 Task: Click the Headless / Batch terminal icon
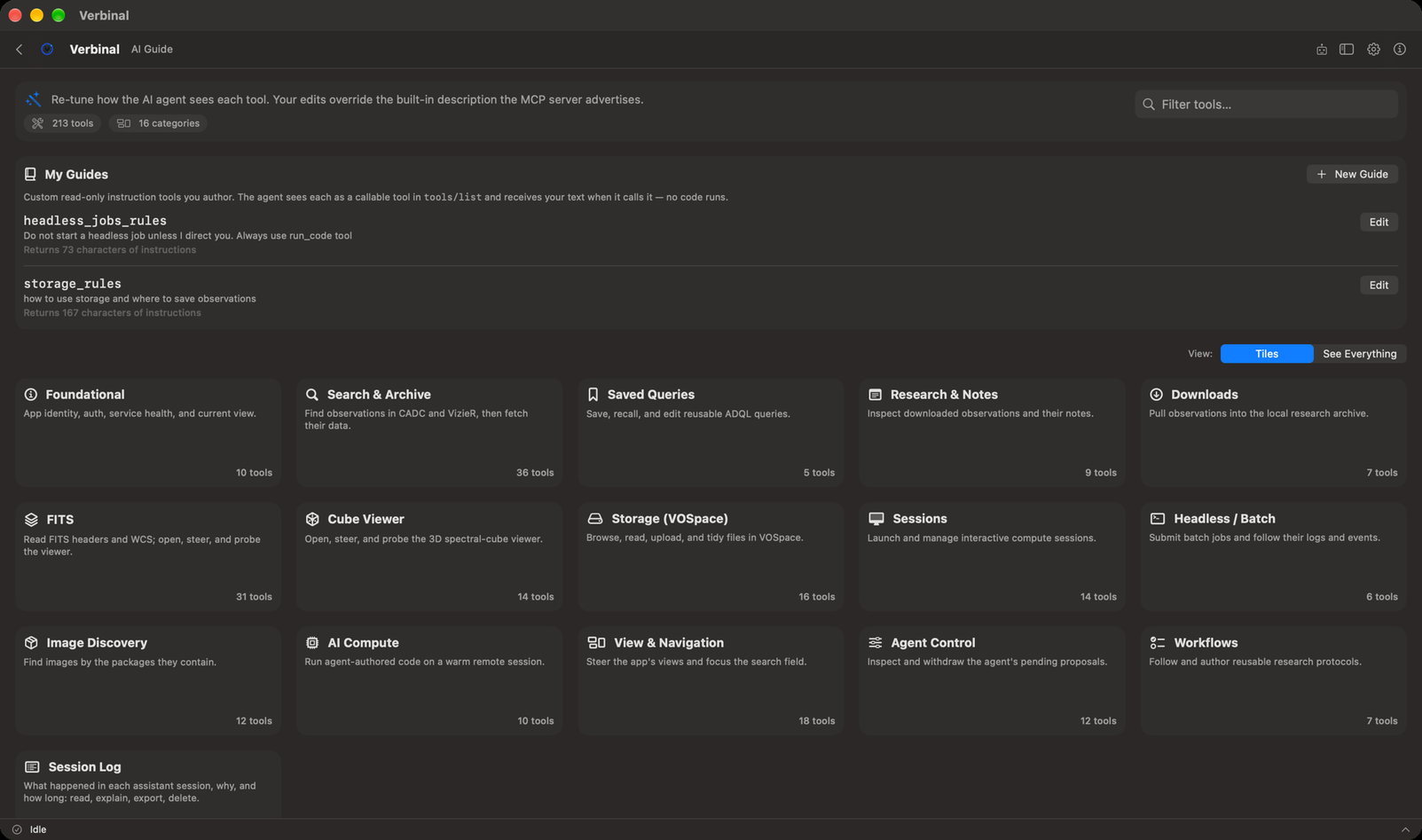(x=1158, y=519)
